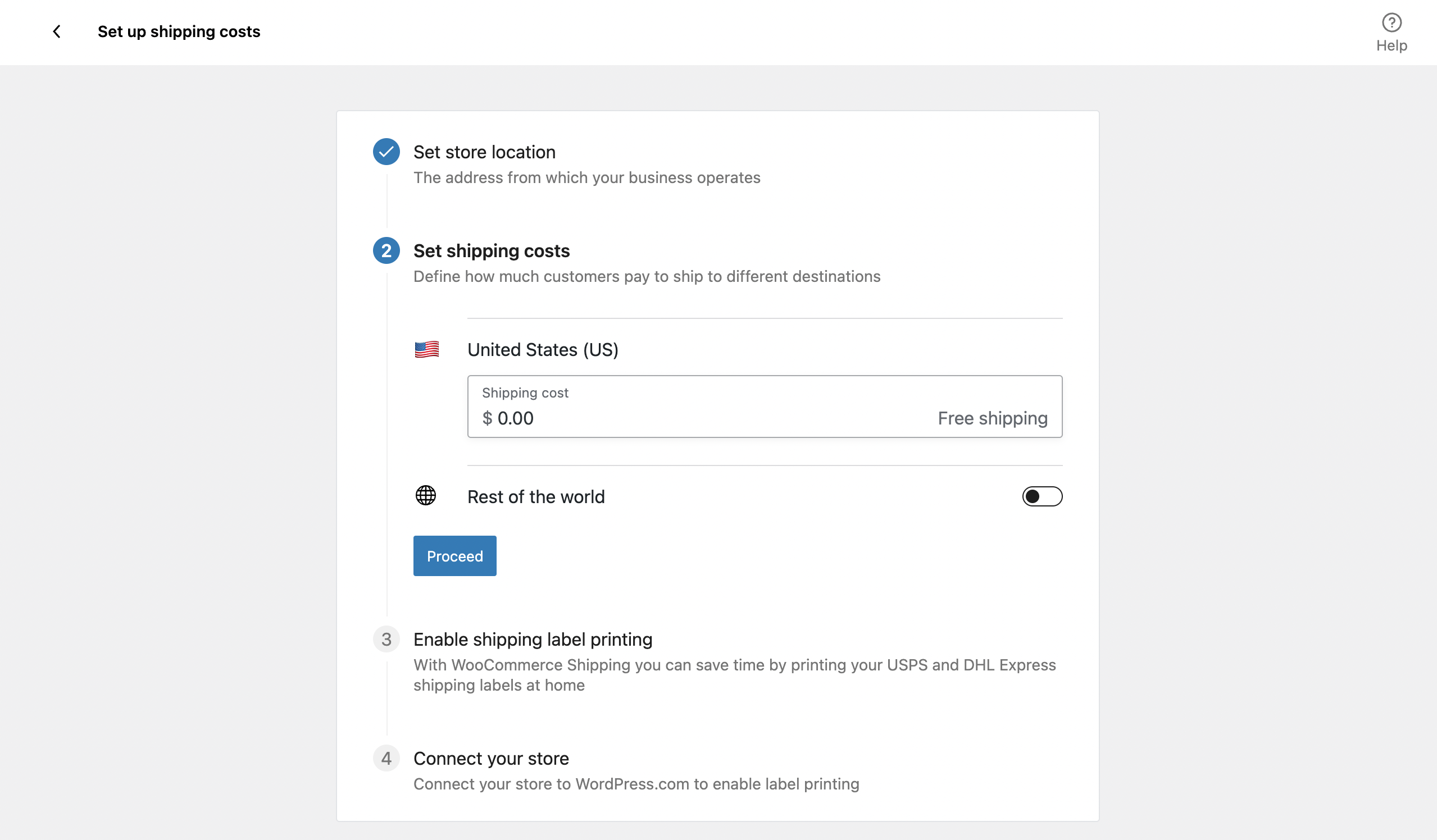Viewport: 1437px width, 840px height.
Task: Click the step 2 number badge
Action: click(x=386, y=251)
